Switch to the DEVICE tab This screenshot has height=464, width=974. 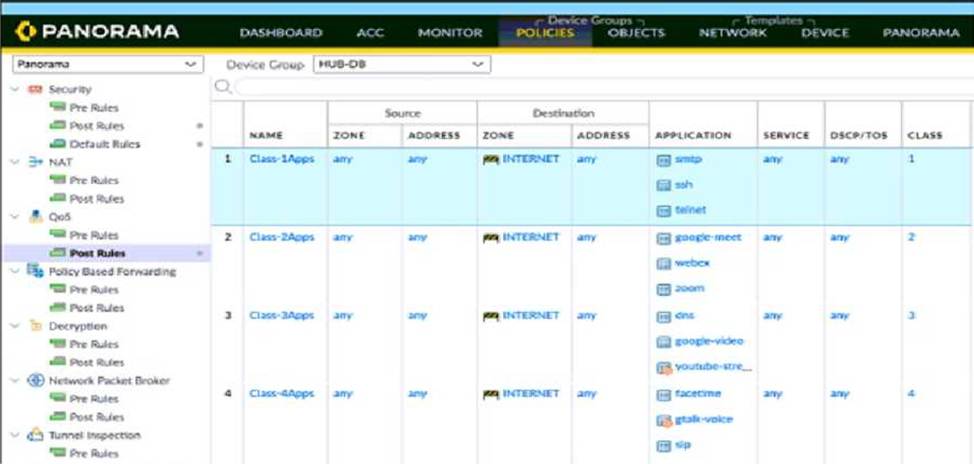825,33
